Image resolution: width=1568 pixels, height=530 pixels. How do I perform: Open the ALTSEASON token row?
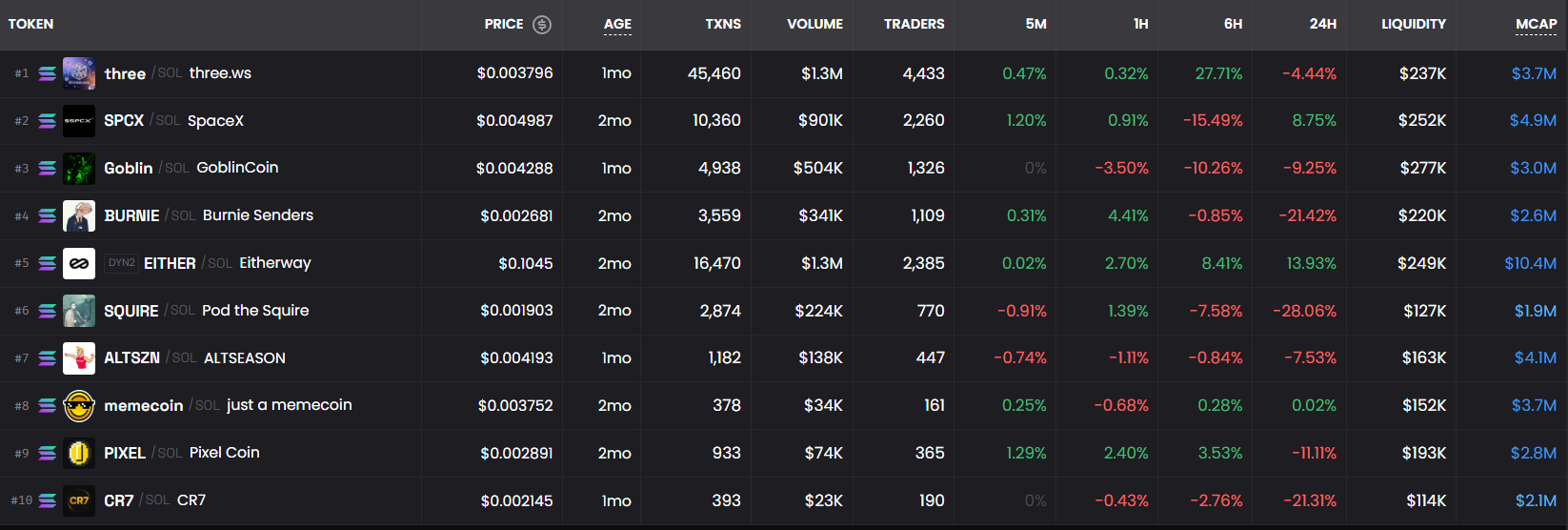point(784,358)
